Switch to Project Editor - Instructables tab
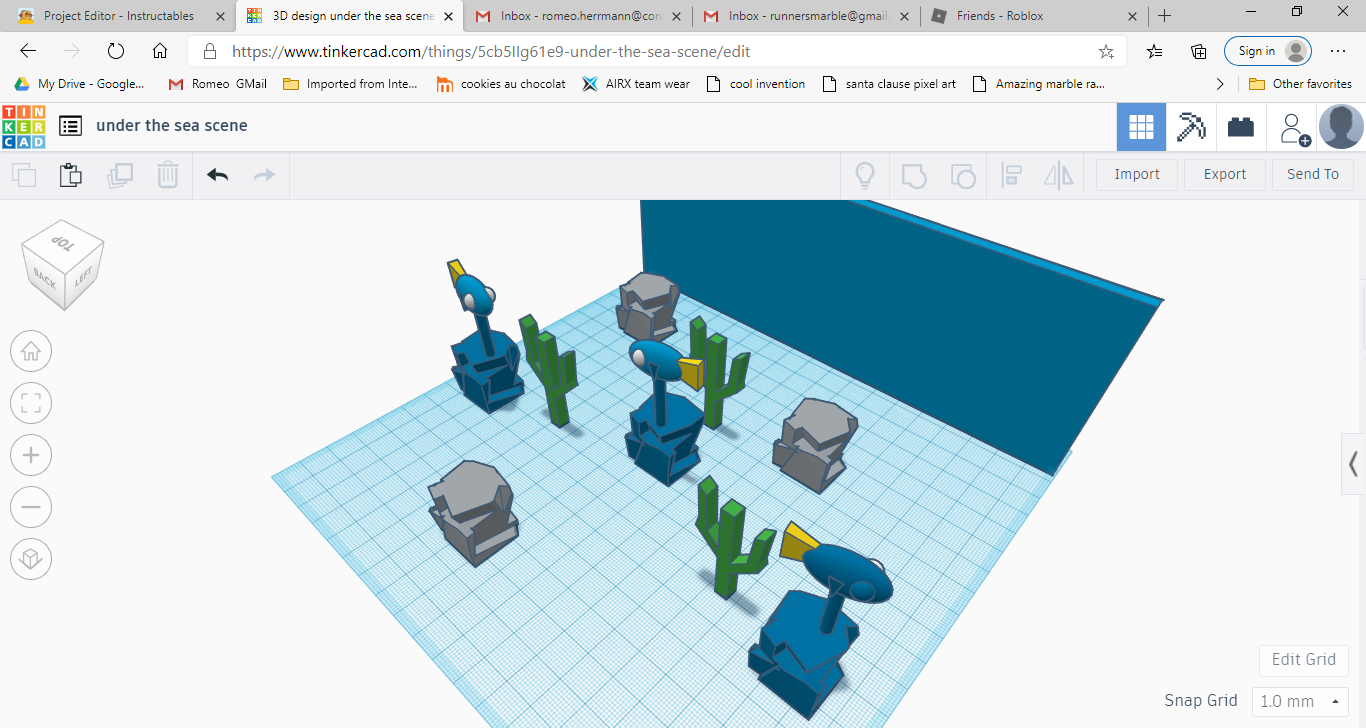This screenshot has height=728, width=1366. click(118, 16)
